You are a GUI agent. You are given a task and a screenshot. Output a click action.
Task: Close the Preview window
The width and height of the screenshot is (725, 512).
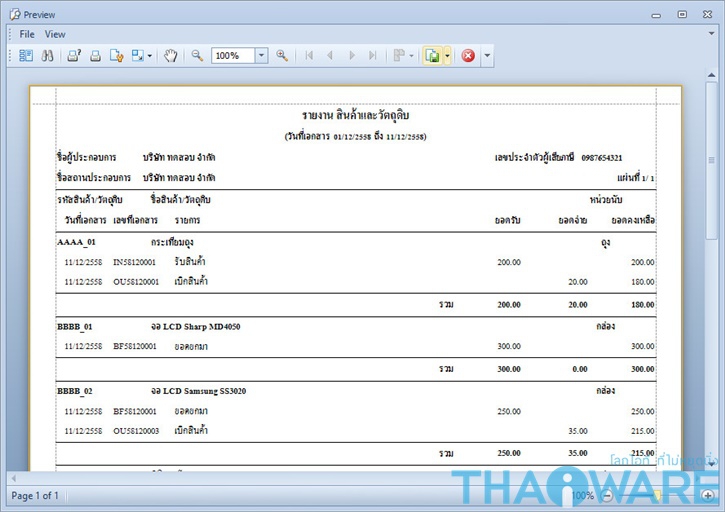coord(707,14)
